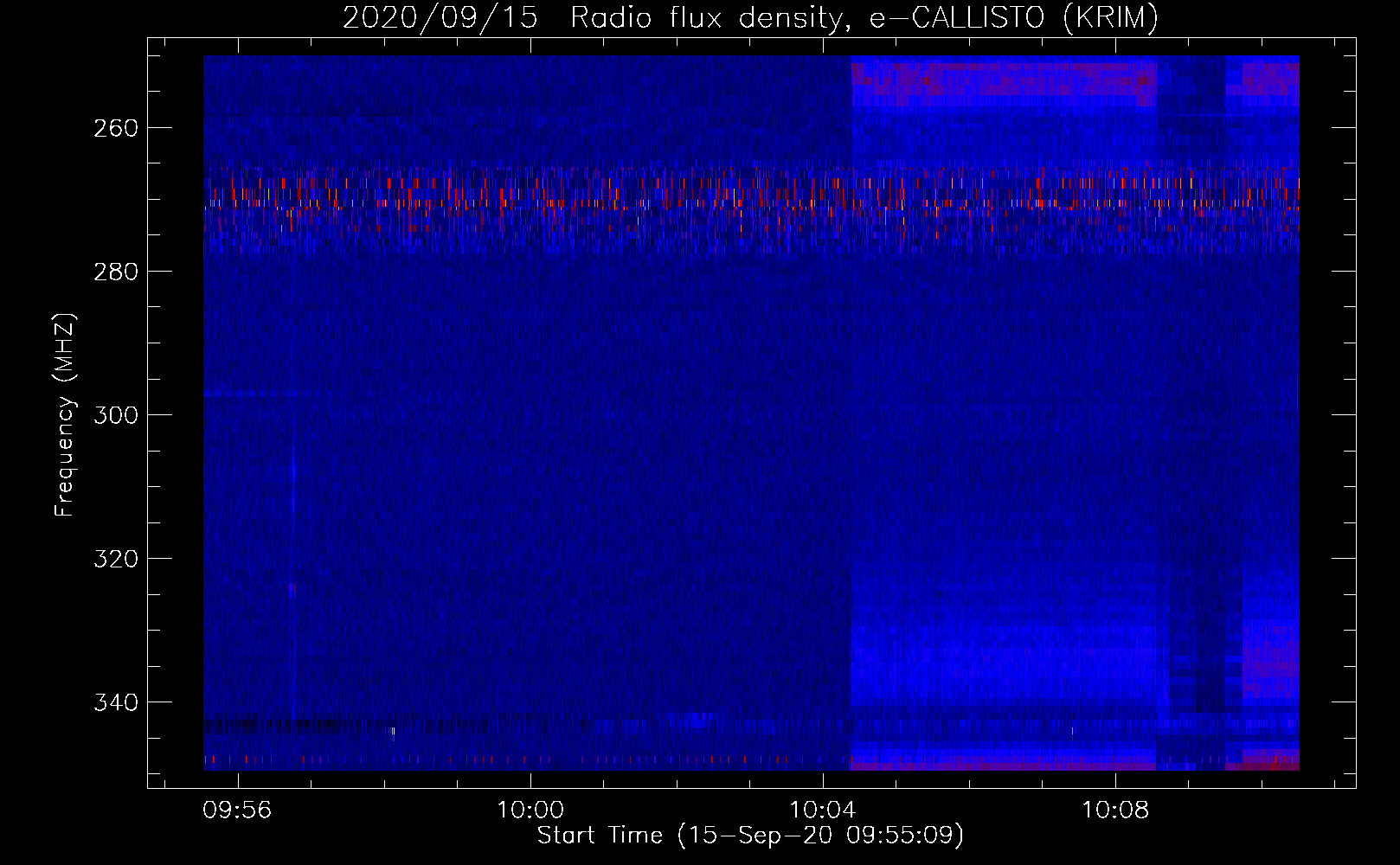The width and height of the screenshot is (1400, 865).
Task: Click the plot title '2020/09/15 Radio flux density, e-CALLISTO (KRIM)'
Action: click(x=750, y=17)
